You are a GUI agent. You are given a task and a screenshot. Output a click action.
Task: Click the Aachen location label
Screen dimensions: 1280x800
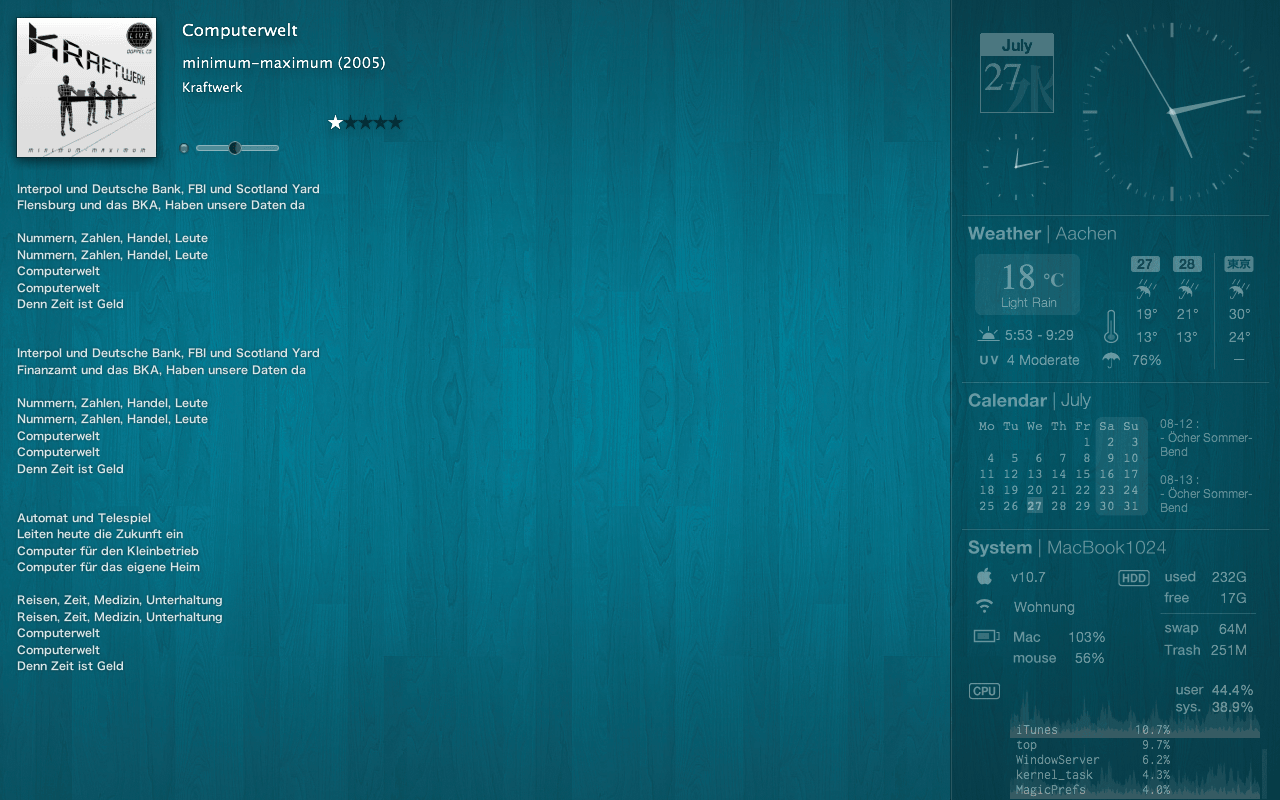coord(1086,233)
